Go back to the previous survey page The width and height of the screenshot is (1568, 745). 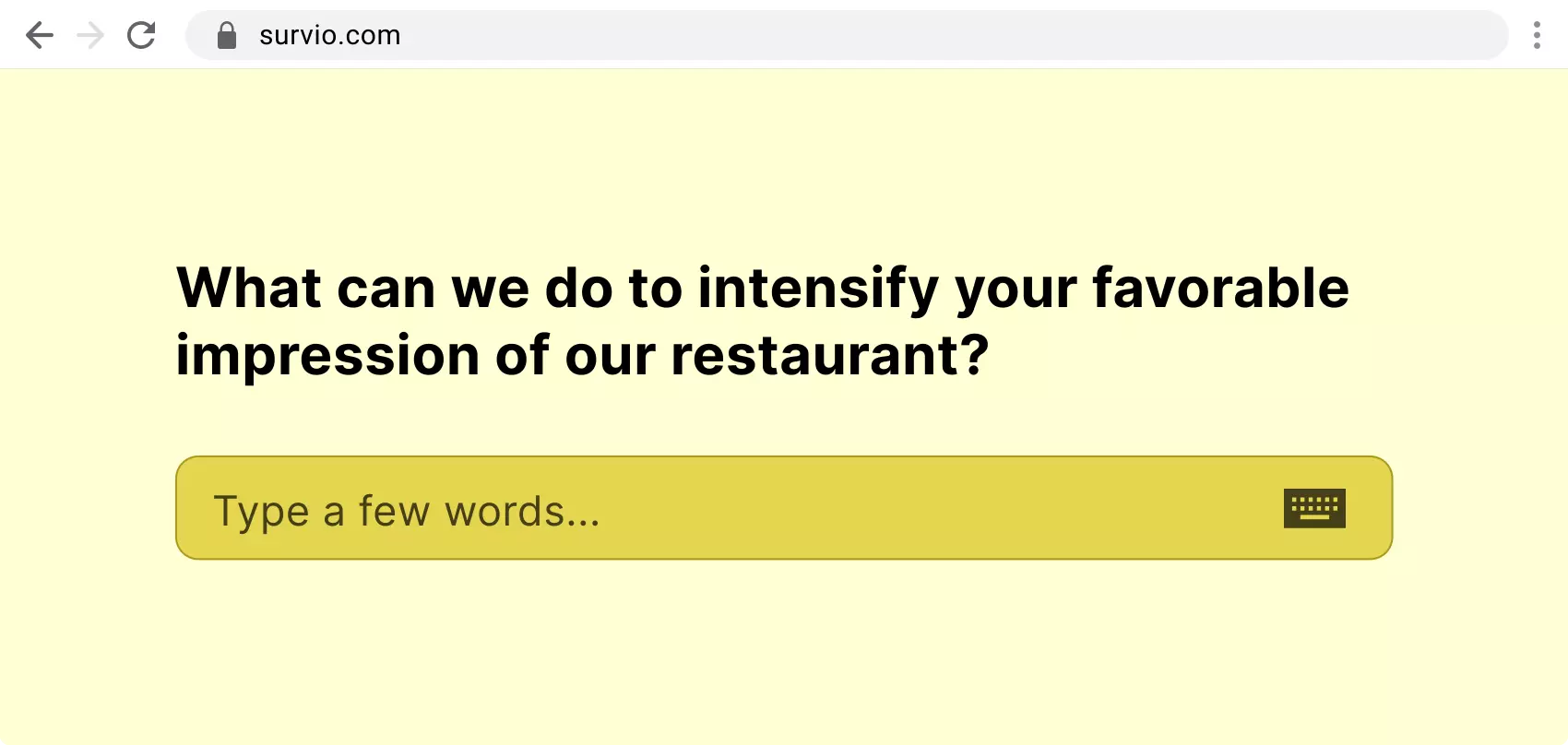[x=40, y=36]
